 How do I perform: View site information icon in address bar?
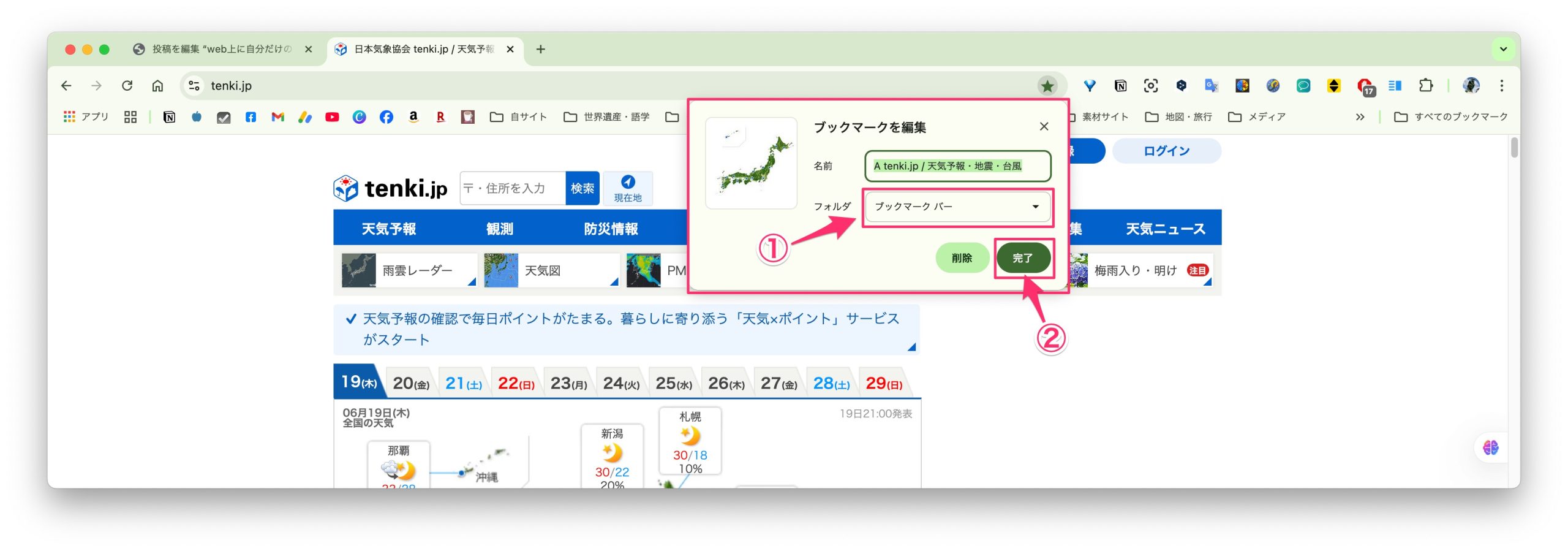click(x=194, y=86)
